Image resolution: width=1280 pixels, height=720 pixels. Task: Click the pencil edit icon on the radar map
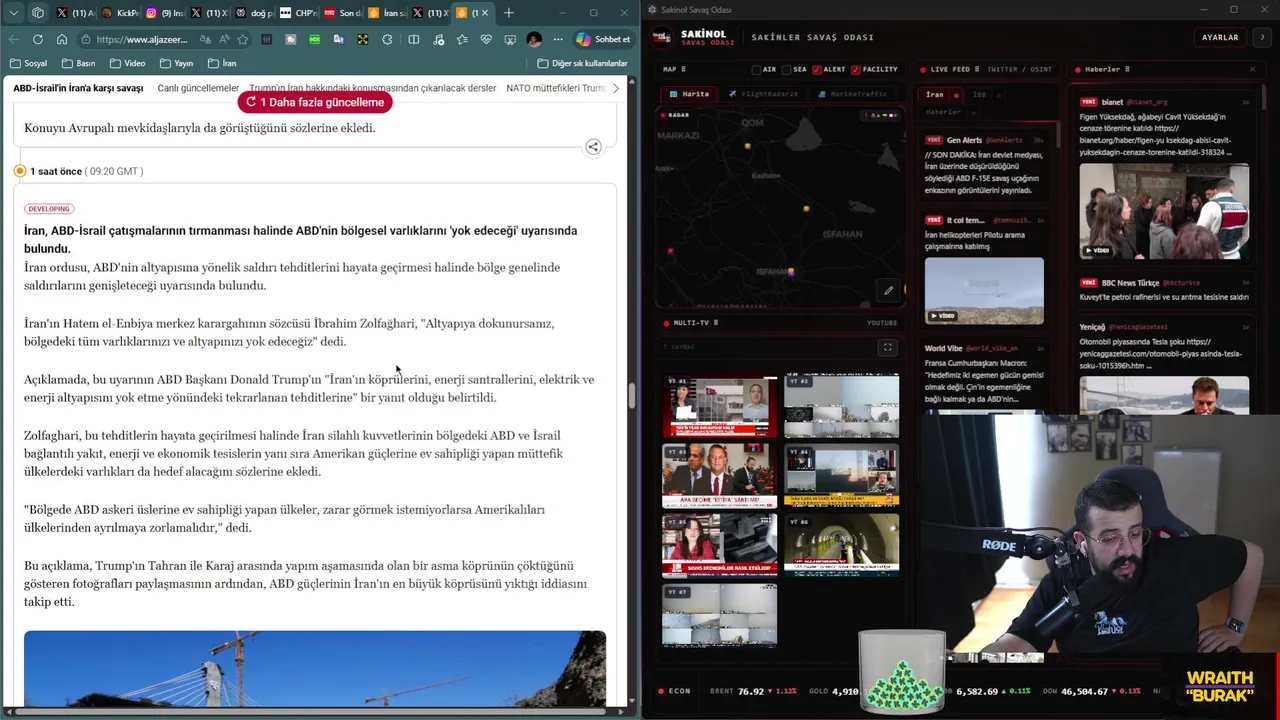(888, 291)
